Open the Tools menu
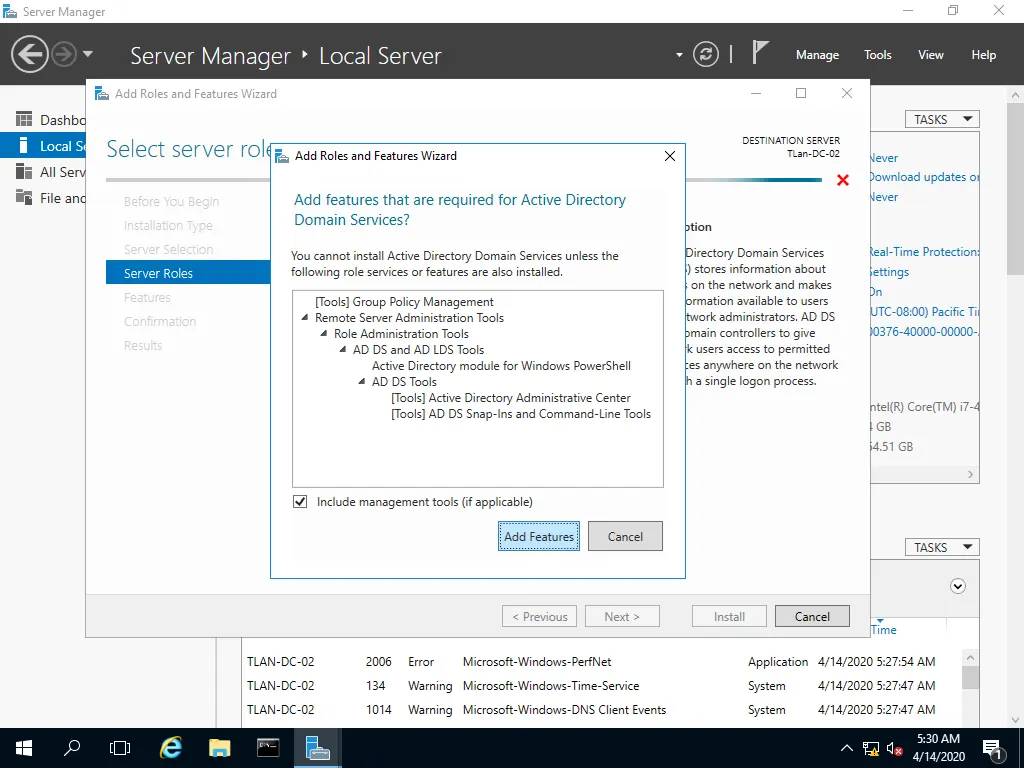The height and width of the screenshot is (768, 1024). 878,55
